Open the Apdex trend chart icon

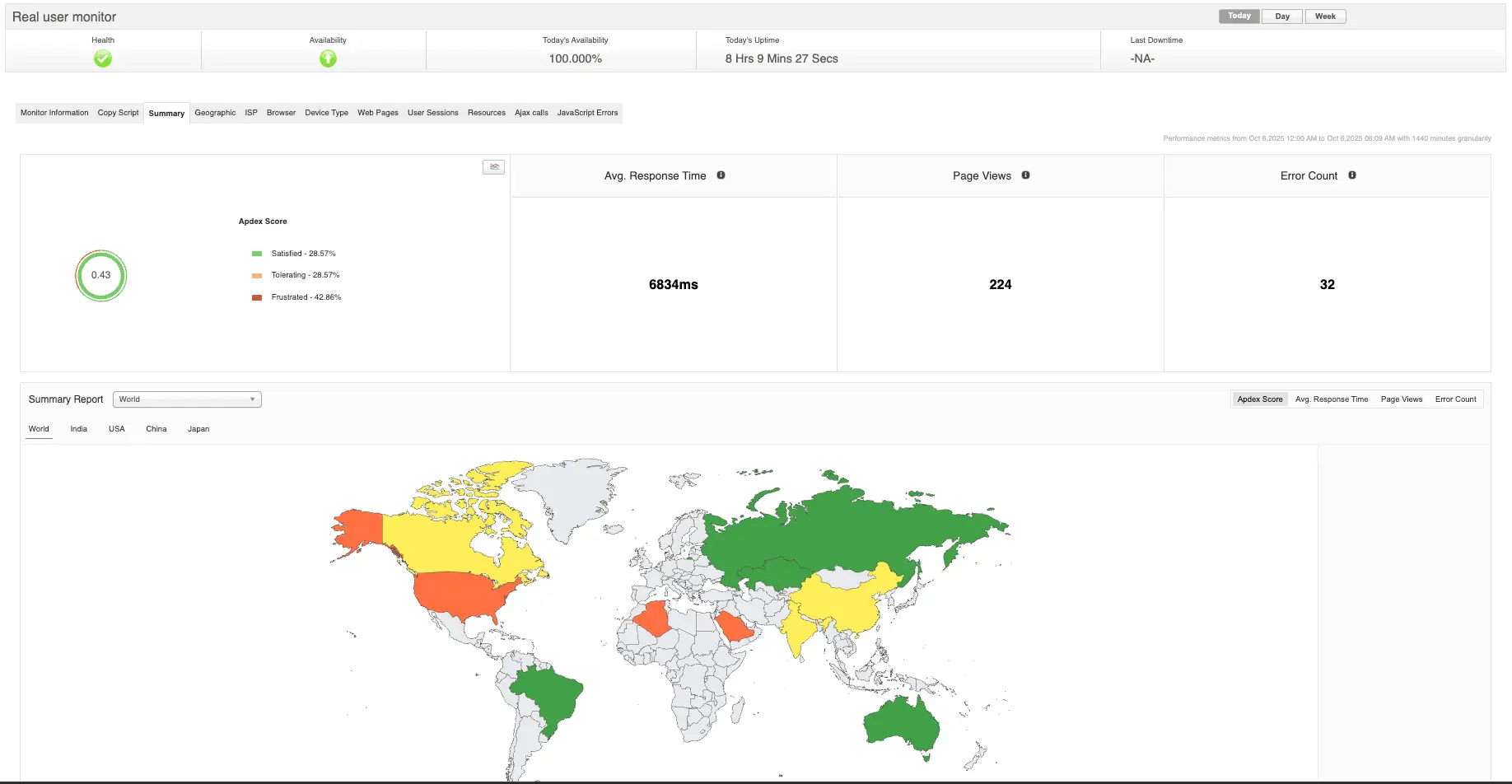point(494,166)
